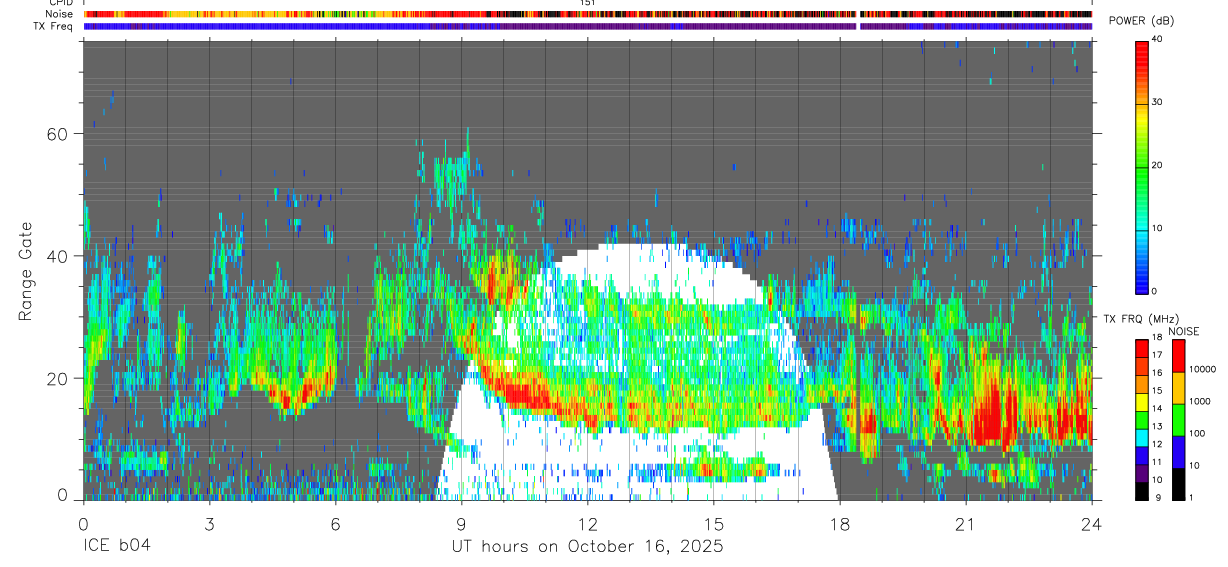Click the 'TX Freq' row label at top left
Image resolution: width=1228 pixels, height=567 pixels.
pos(53,26)
